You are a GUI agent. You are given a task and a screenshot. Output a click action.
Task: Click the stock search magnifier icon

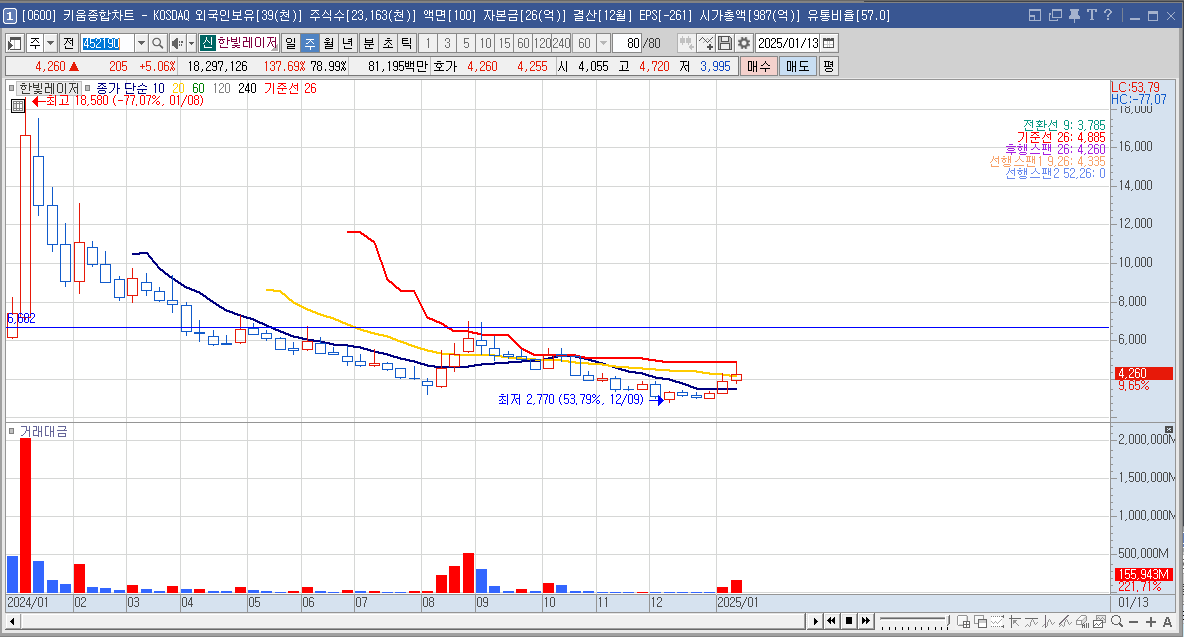coord(157,43)
